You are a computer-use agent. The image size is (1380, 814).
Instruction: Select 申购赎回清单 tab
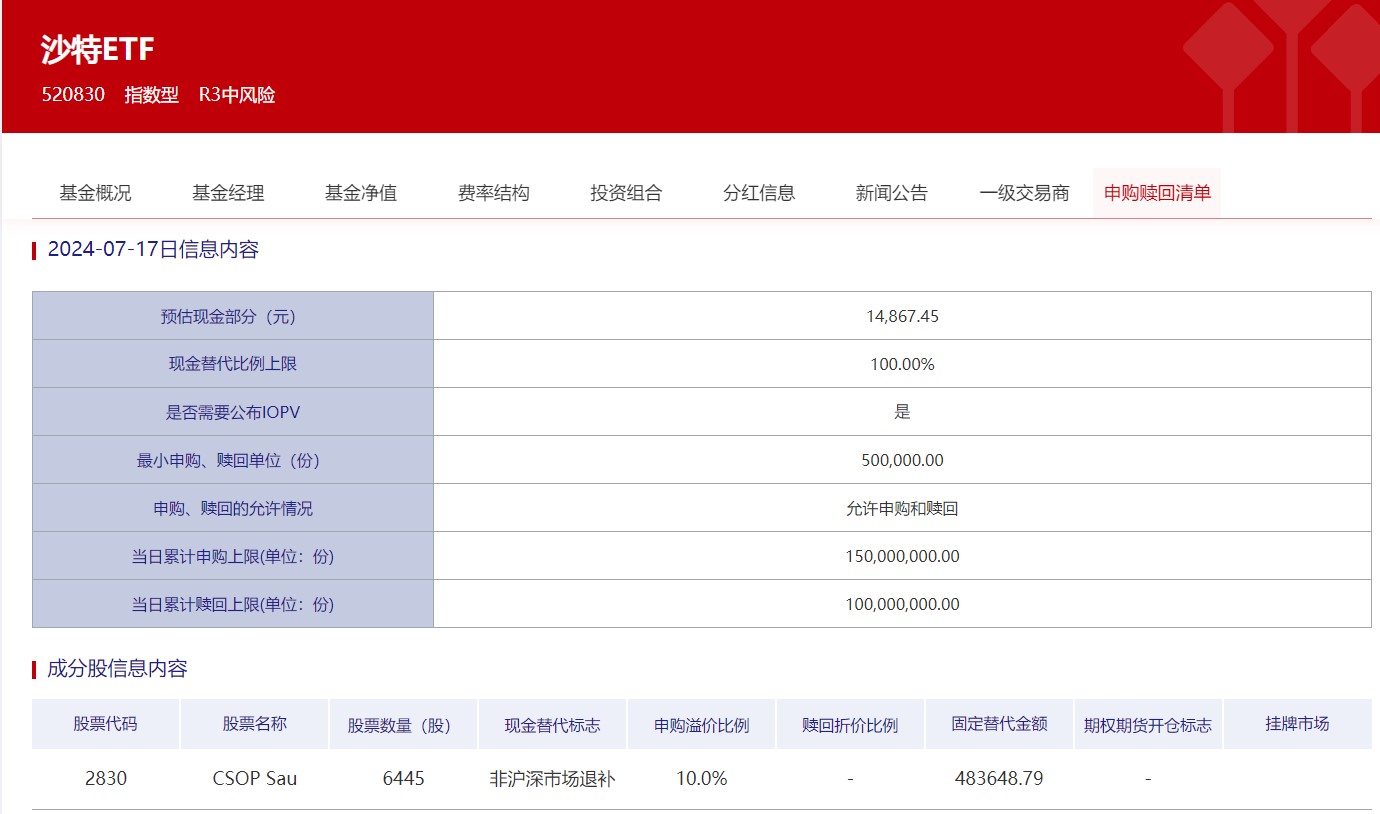coord(1157,193)
